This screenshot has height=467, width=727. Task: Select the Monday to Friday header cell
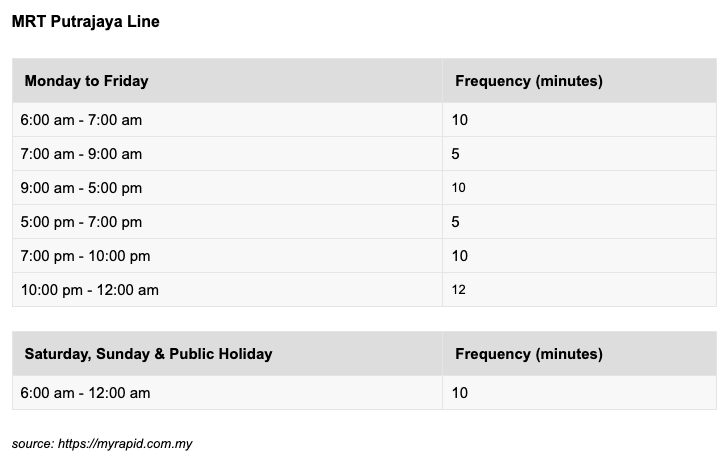point(227,81)
